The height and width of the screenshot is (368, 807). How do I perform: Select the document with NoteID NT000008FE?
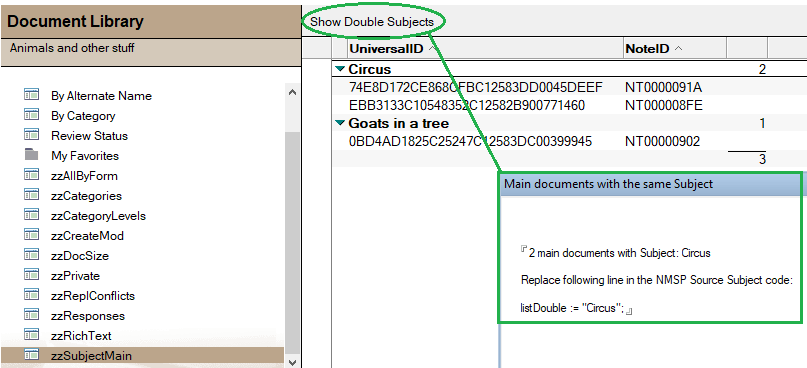[663, 106]
